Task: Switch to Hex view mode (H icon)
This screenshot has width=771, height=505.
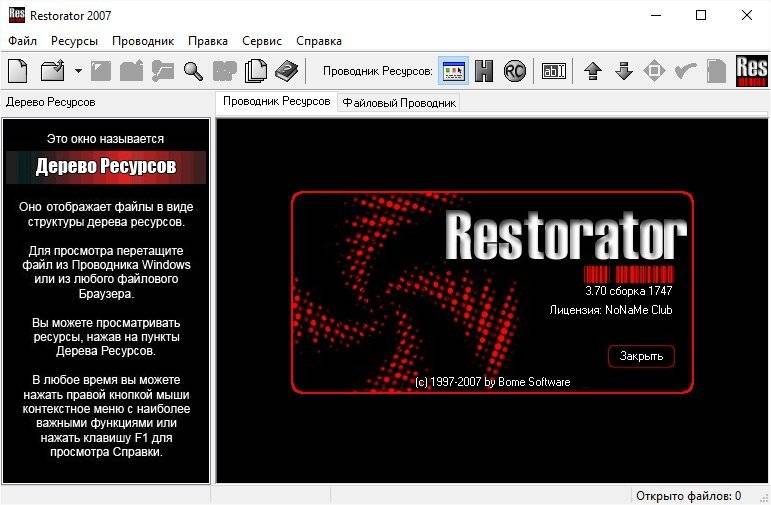Action: coord(484,71)
